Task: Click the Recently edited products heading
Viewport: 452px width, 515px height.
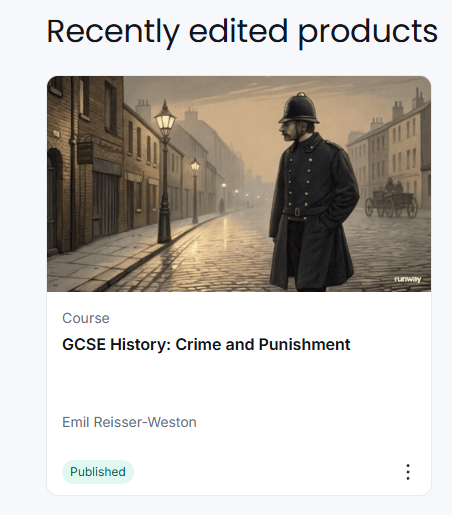Action: point(242,32)
